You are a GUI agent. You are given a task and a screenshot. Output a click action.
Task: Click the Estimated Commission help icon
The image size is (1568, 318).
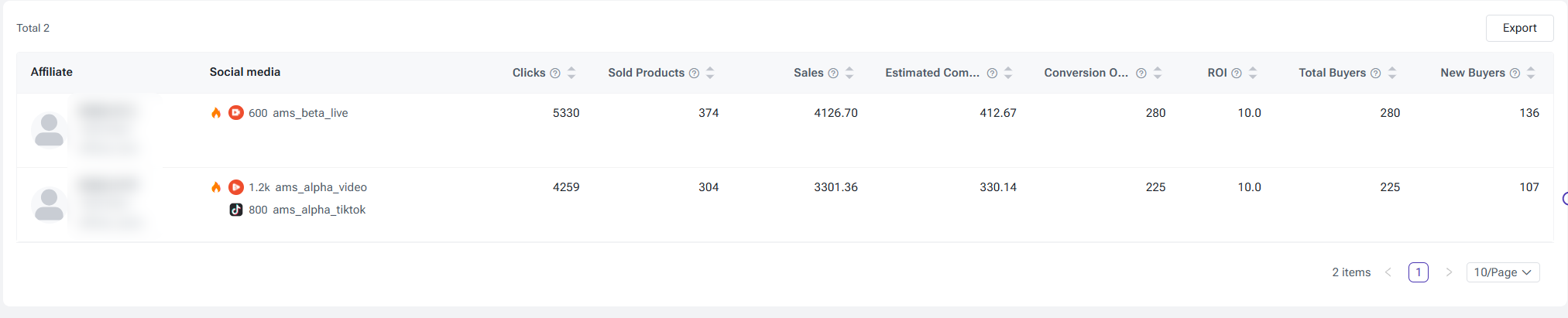pyautogui.click(x=992, y=74)
